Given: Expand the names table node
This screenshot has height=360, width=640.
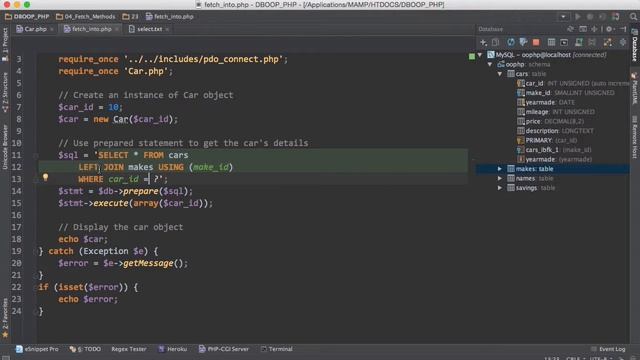Looking at the screenshot, I should pyautogui.click(x=500, y=178).
